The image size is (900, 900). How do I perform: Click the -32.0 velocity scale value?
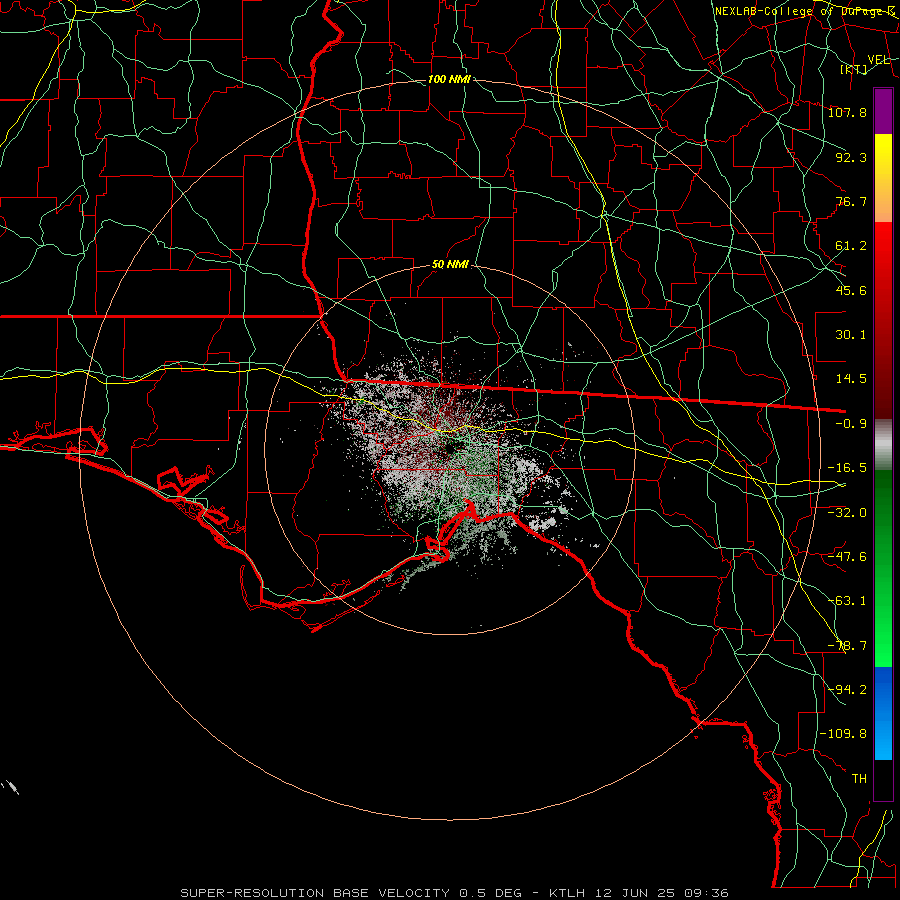click(x=847, y=513)
